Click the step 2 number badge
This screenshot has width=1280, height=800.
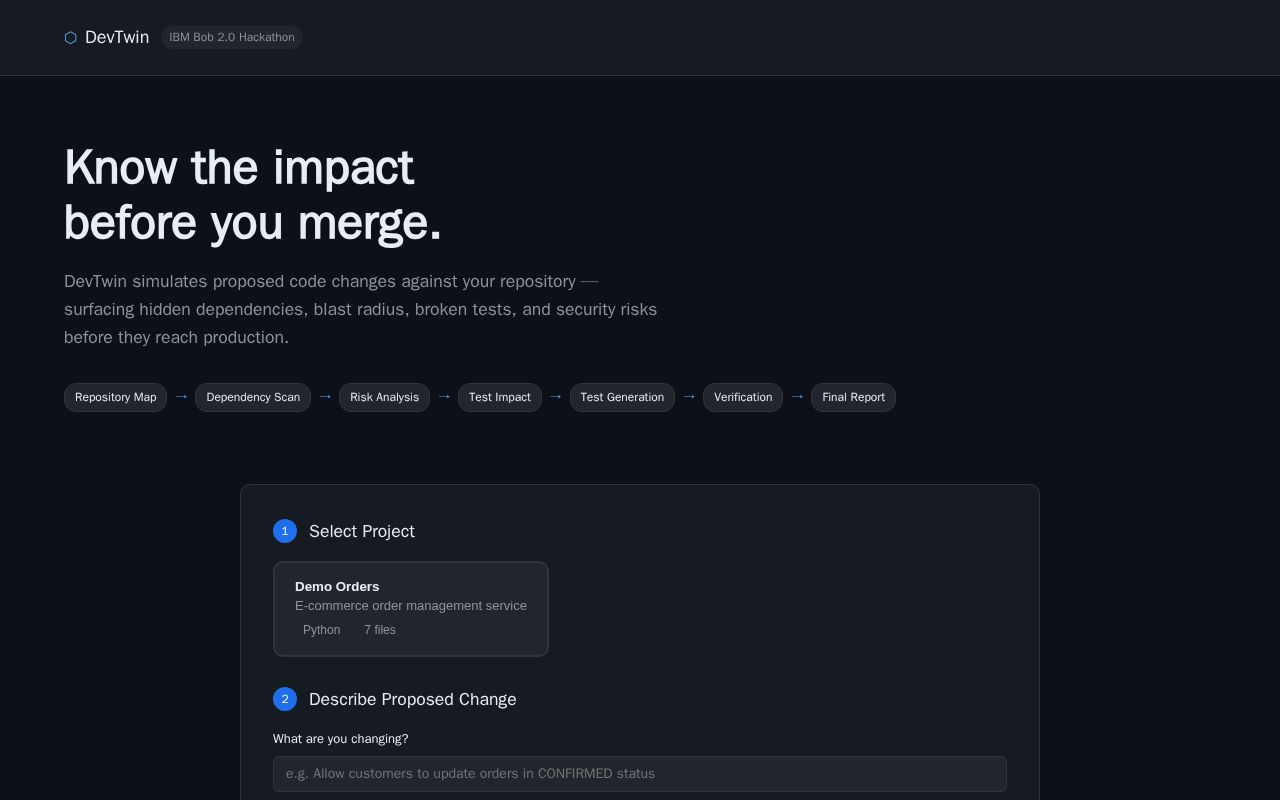coord(285,699)
